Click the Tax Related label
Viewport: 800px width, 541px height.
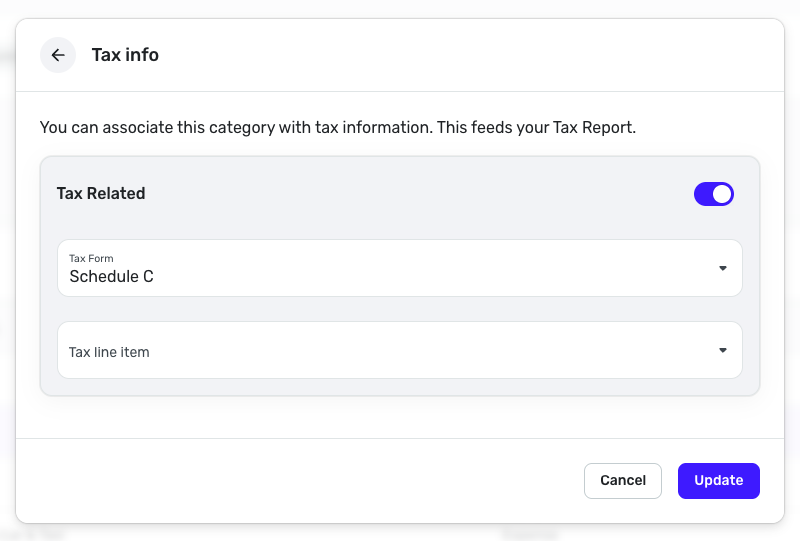(x=101, y=194)
